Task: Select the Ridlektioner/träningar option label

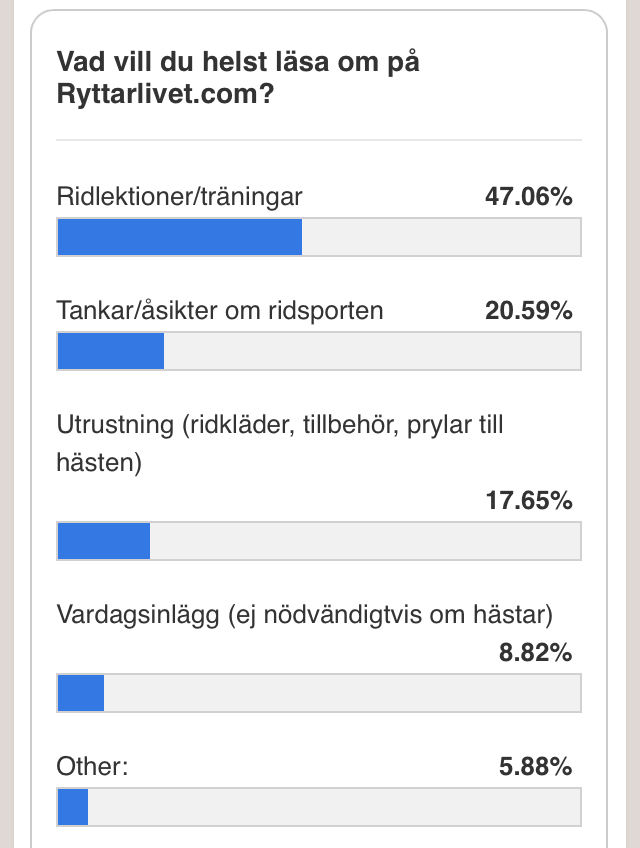Action: click(180, 197)
